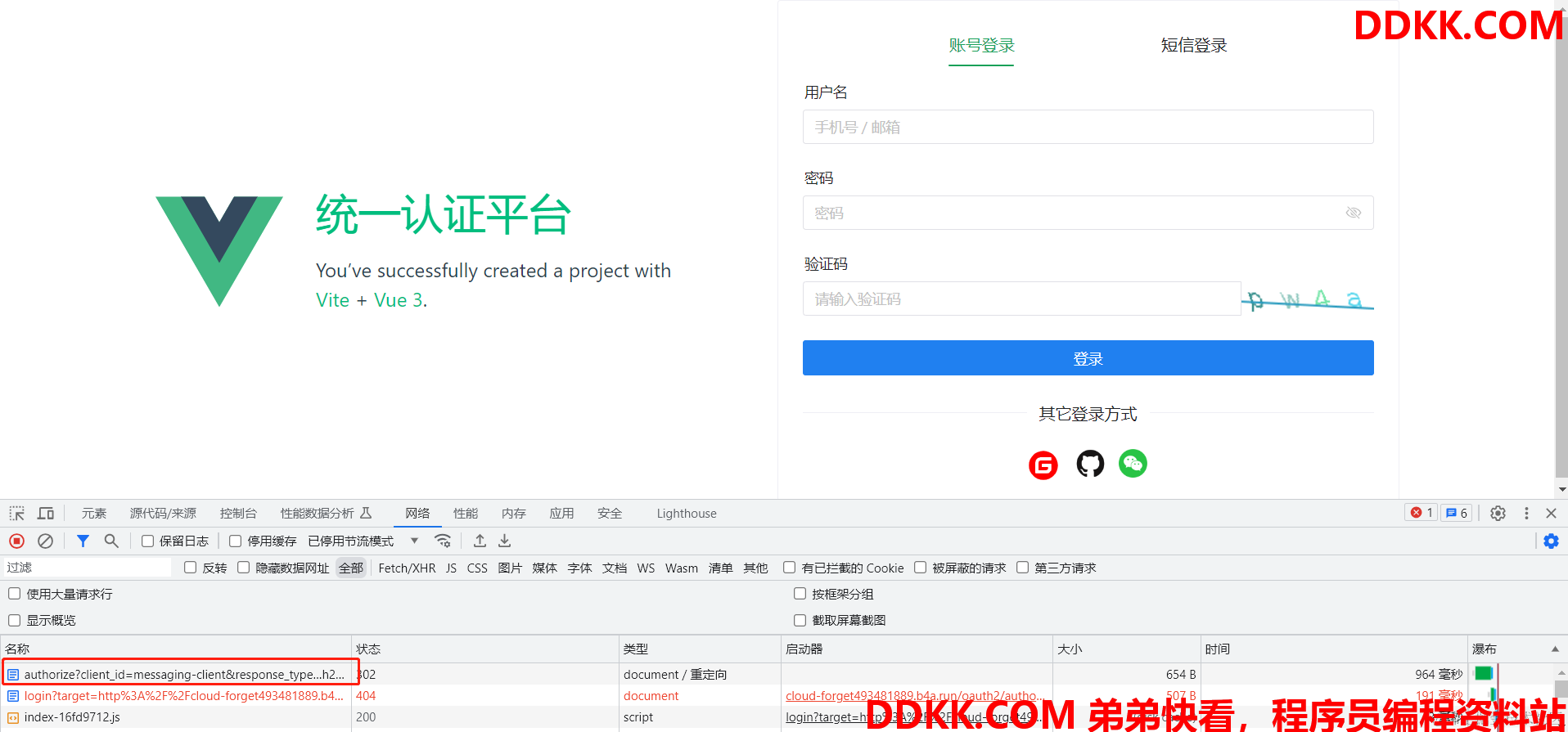The image size is (1568, 732).
Task: Open DevTools more options menu
Action: [x=1526, y=513]
